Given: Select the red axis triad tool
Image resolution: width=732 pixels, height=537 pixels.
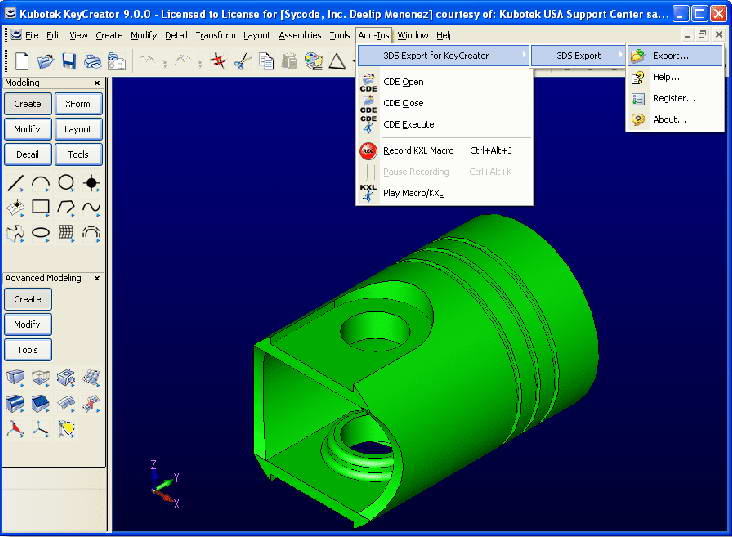Looking at the screenshot, I should click(x=15, y=429).
